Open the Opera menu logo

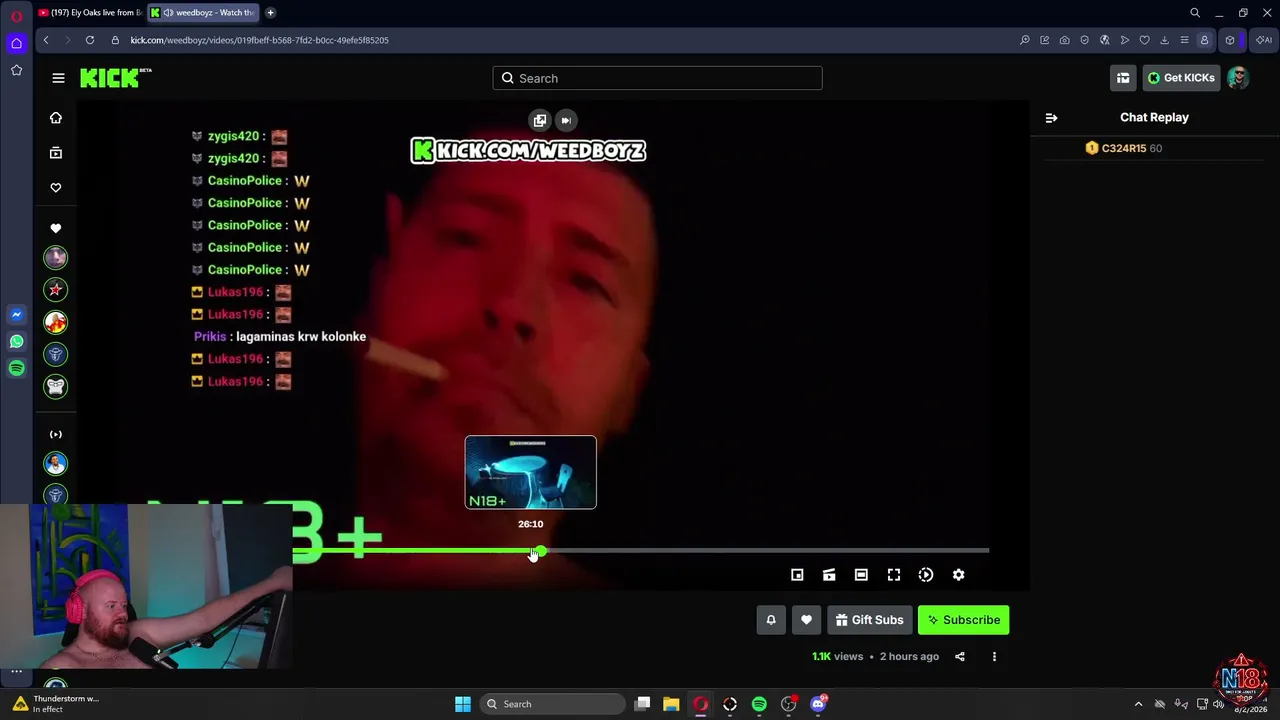16,16
